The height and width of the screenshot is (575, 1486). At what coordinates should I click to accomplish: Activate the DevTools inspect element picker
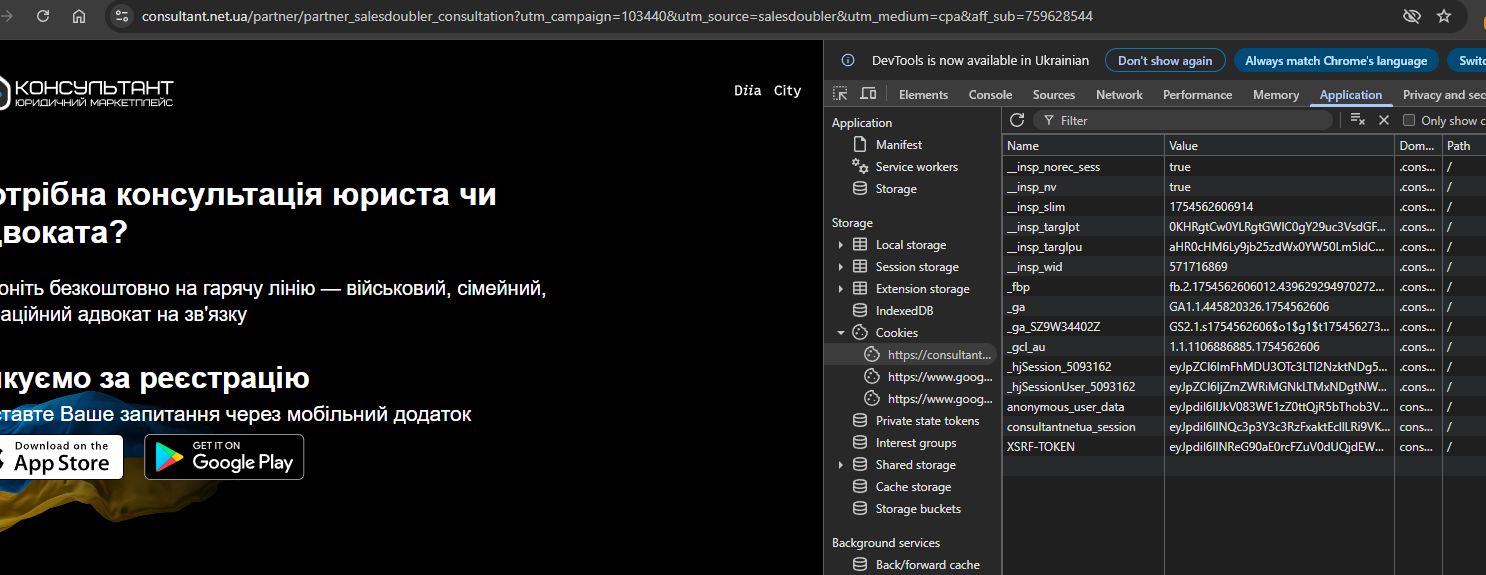841,94
